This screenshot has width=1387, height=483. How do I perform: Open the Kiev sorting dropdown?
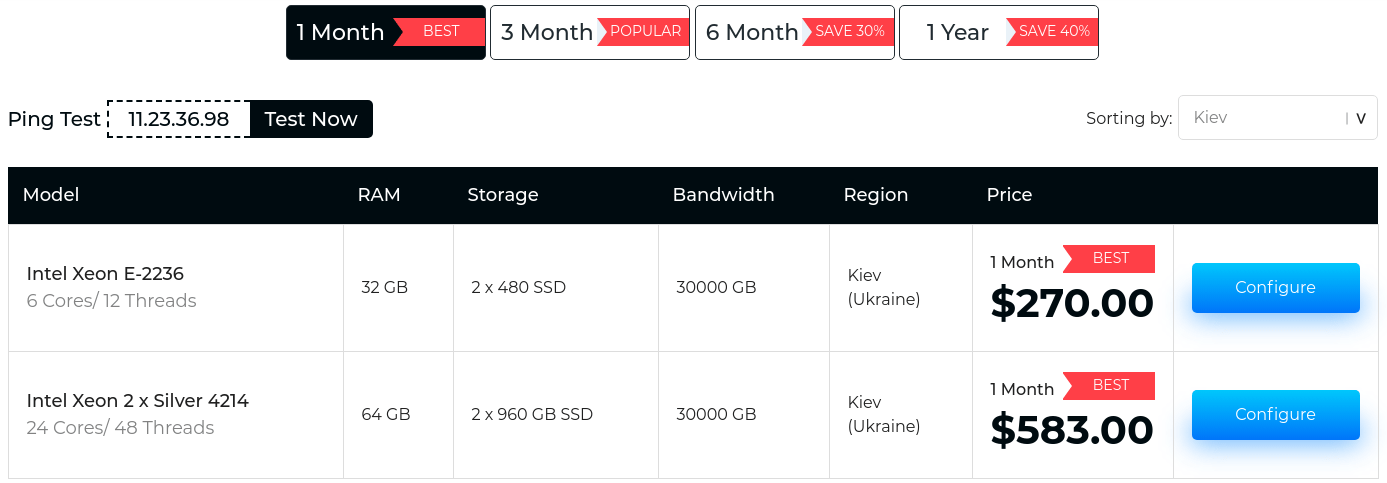click(x=1278, y=118)
